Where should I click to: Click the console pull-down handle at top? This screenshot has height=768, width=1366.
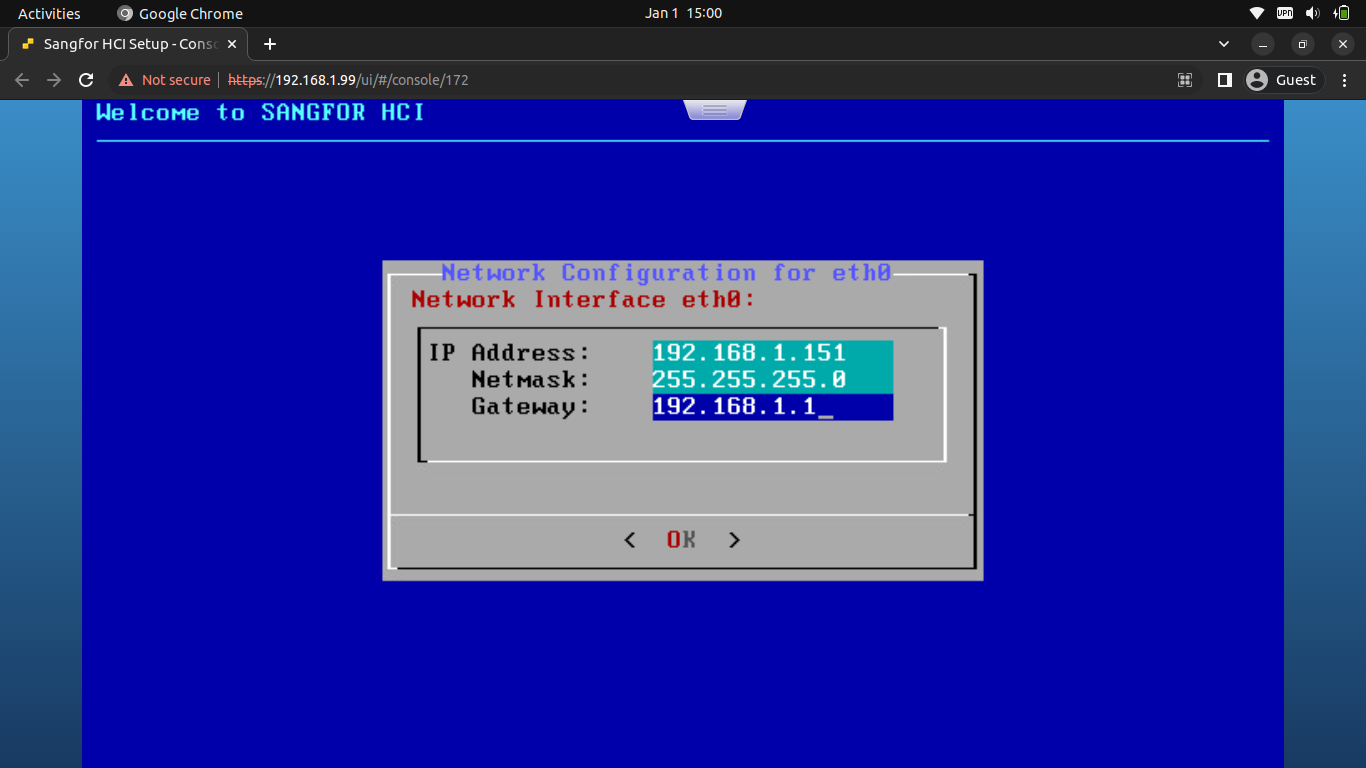point(714,110)
